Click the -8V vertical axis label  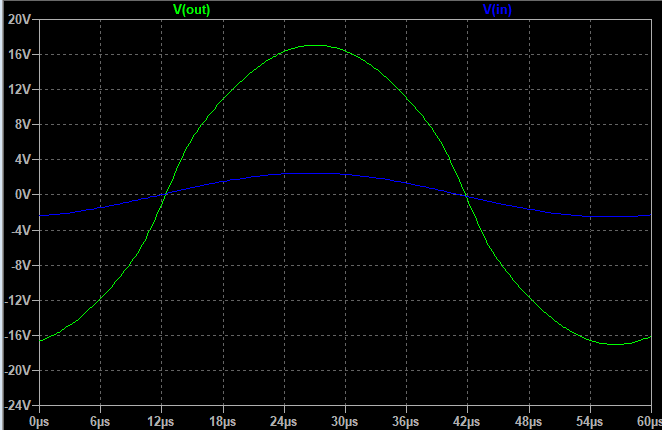click(21, 265)
